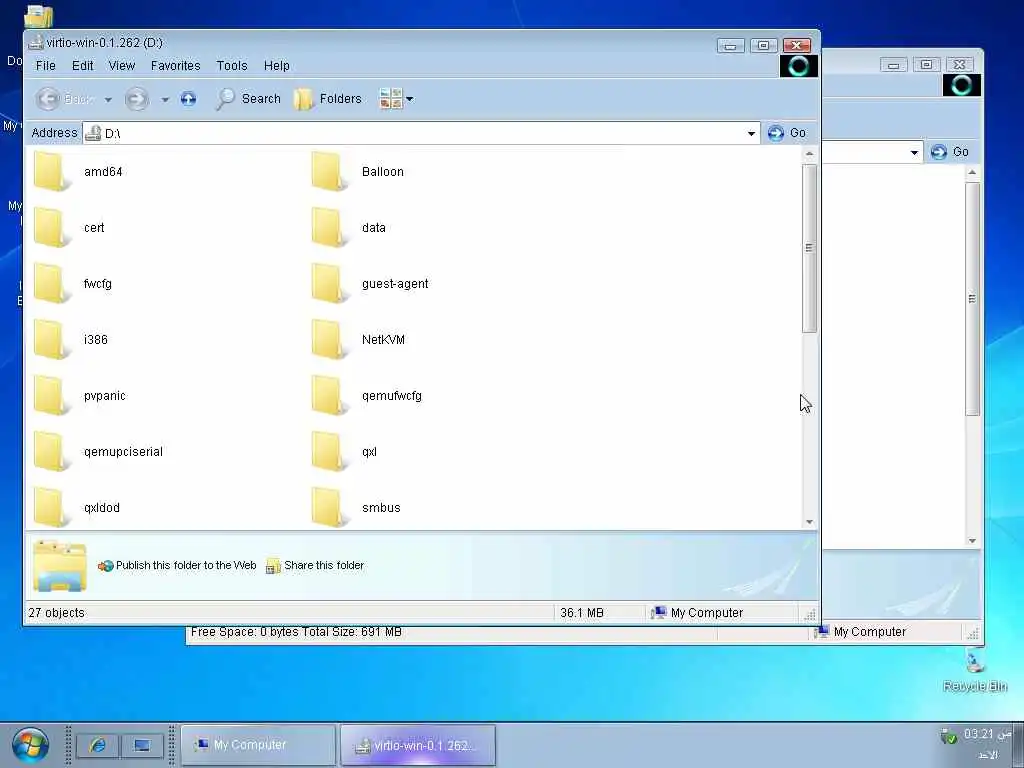The height and width of the screenshot is (768, 1024).
Task: Click Go next to D:\ address
Action: pyautogui.click(x=787, y=133)
